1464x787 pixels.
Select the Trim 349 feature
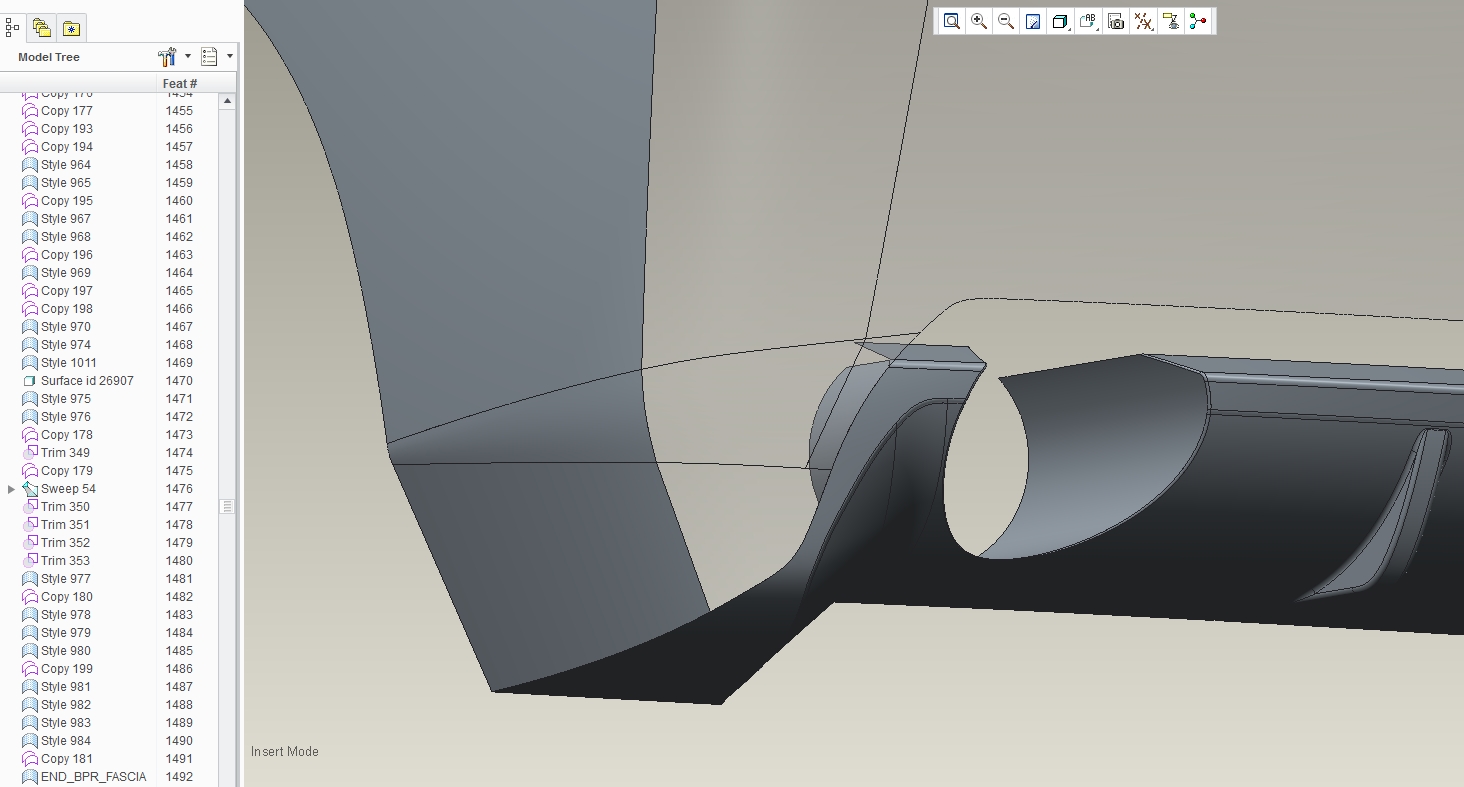click(x=65, y=453)
